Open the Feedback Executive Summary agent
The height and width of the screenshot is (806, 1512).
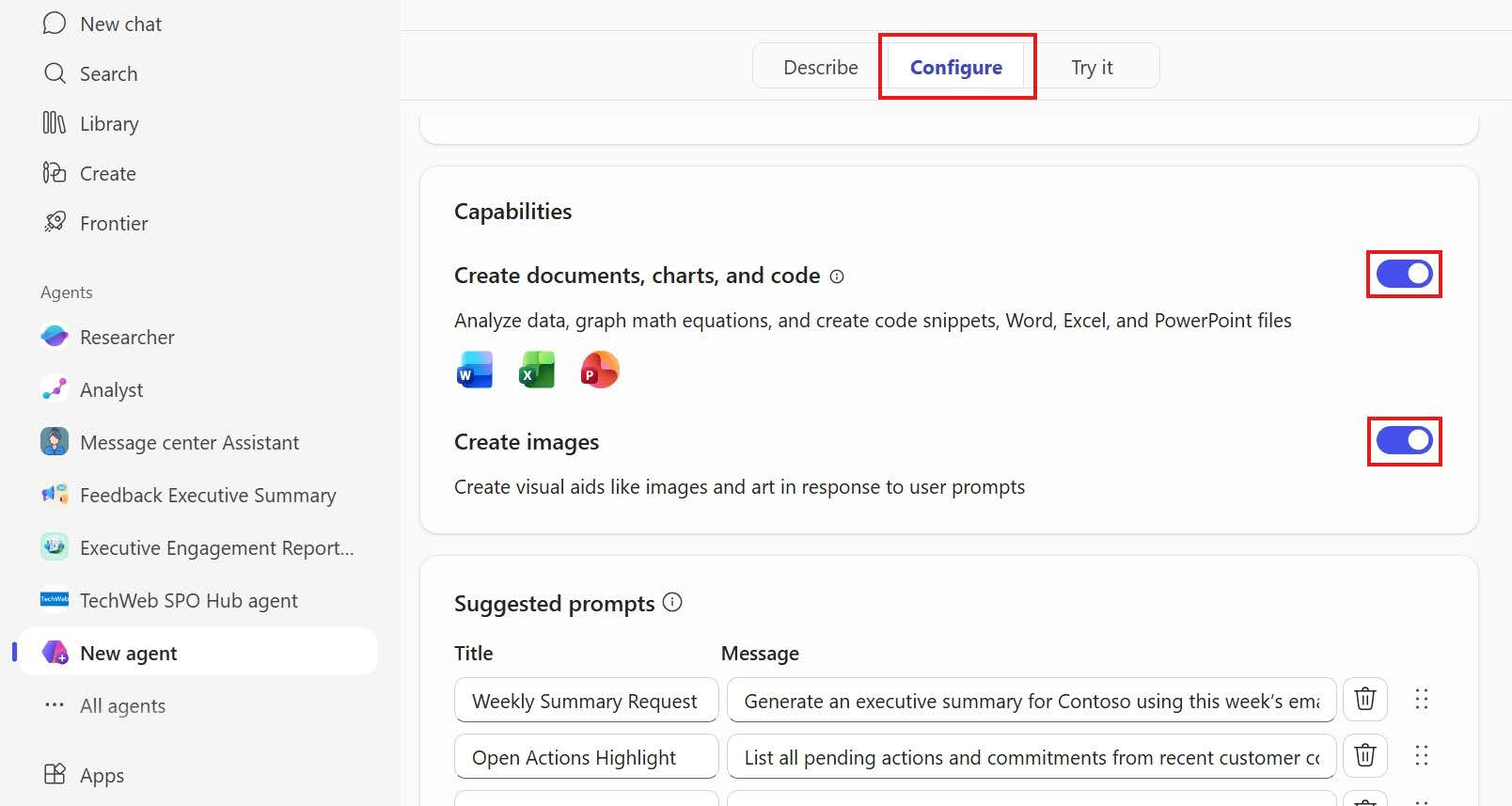(x=208, y=496)
